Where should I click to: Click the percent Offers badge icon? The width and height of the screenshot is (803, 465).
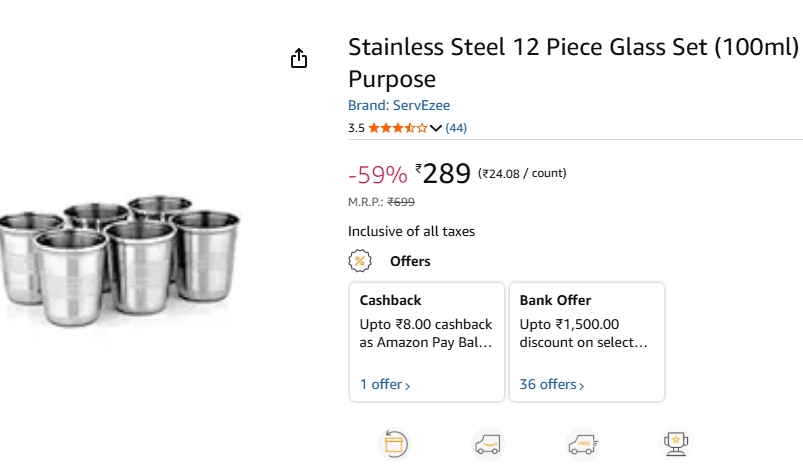[359, 261]
